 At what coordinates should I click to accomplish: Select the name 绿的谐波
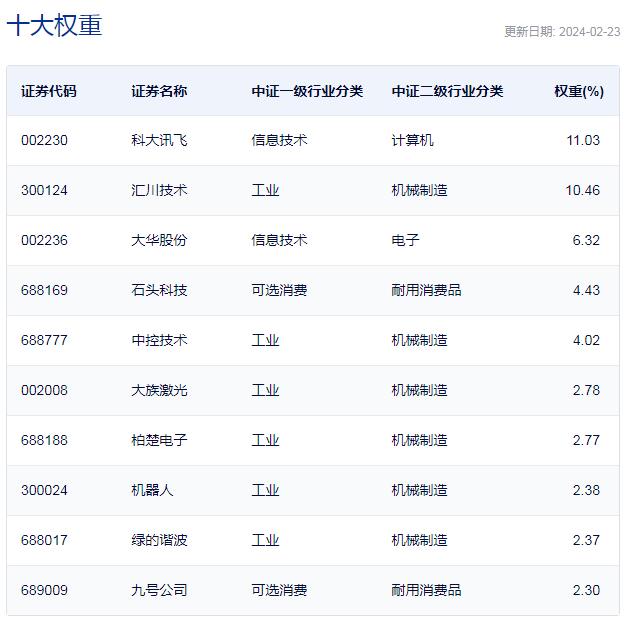159,540
